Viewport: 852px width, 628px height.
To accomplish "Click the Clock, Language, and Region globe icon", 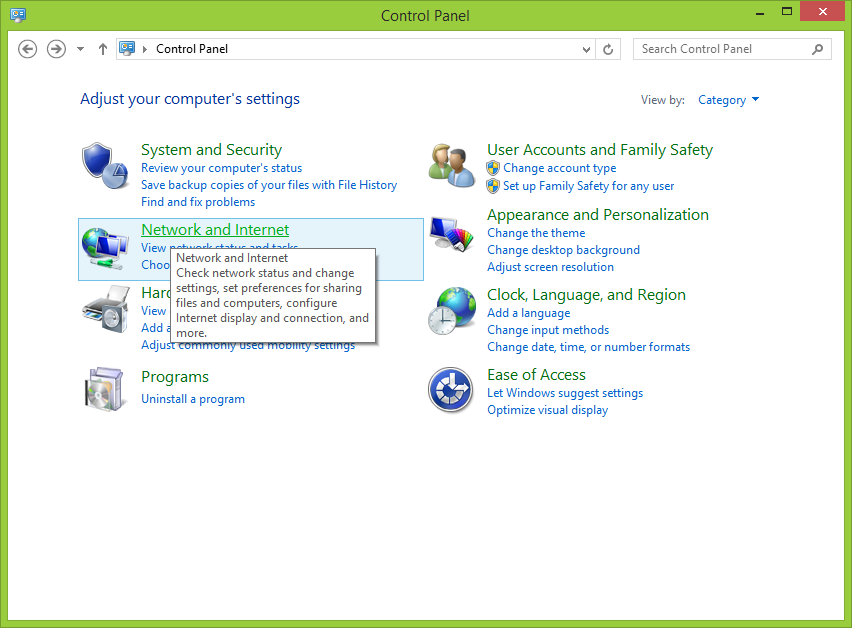I will click(x=452, y=310).
